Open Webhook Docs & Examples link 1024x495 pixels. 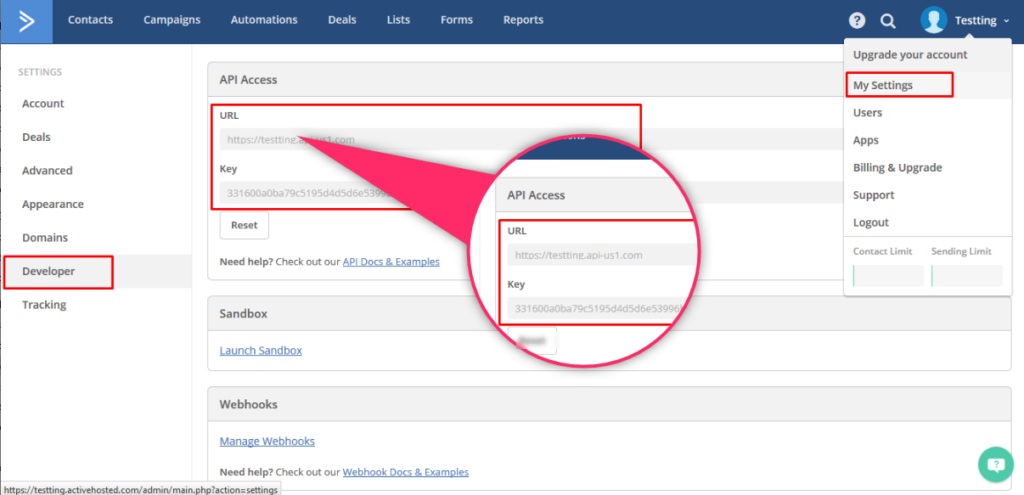pos(406,472)
